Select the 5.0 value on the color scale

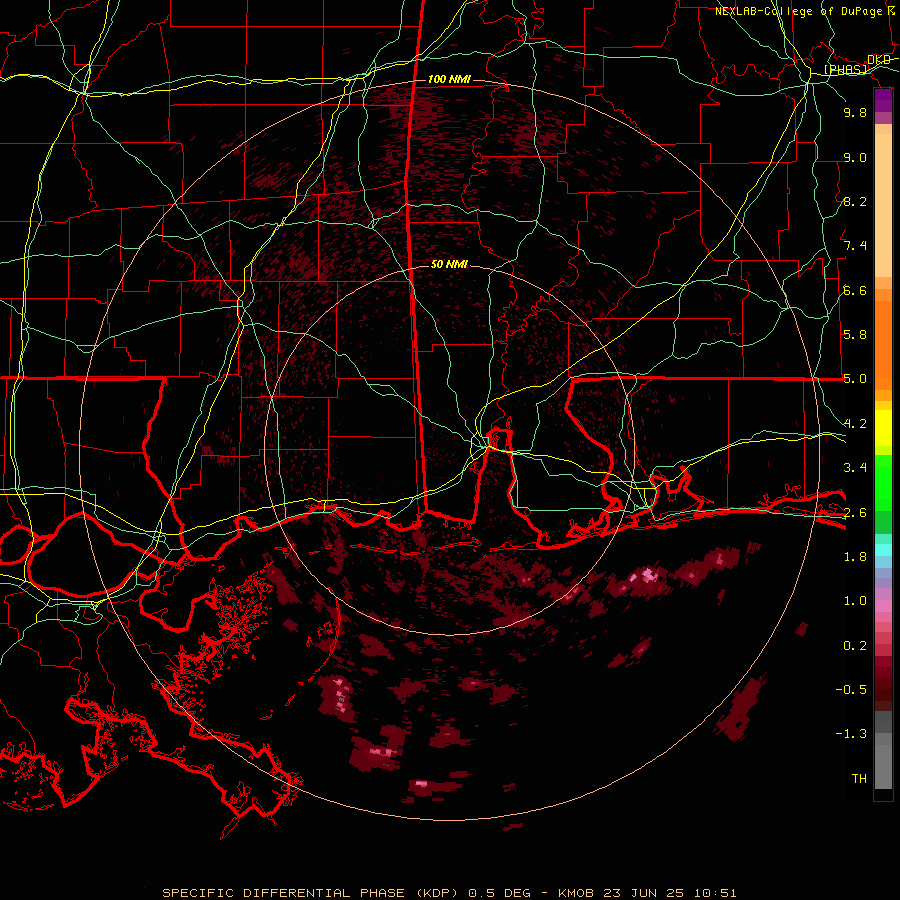855,379
